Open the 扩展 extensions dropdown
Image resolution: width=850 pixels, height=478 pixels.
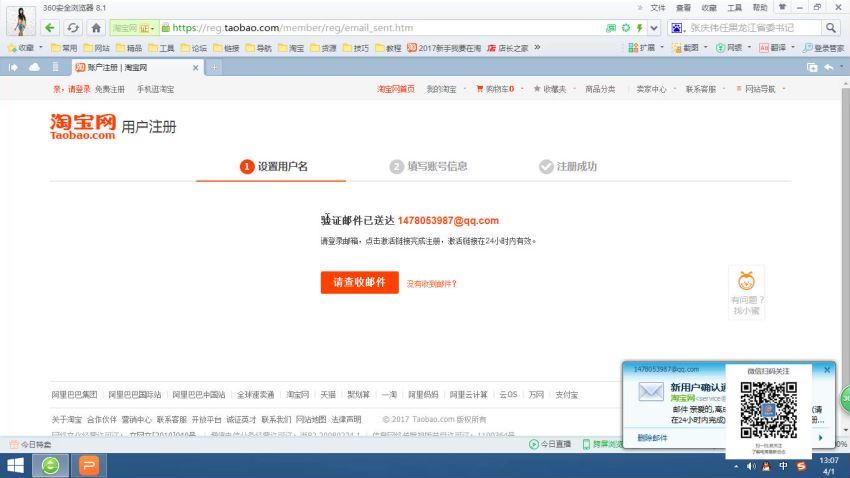point(646,48)
